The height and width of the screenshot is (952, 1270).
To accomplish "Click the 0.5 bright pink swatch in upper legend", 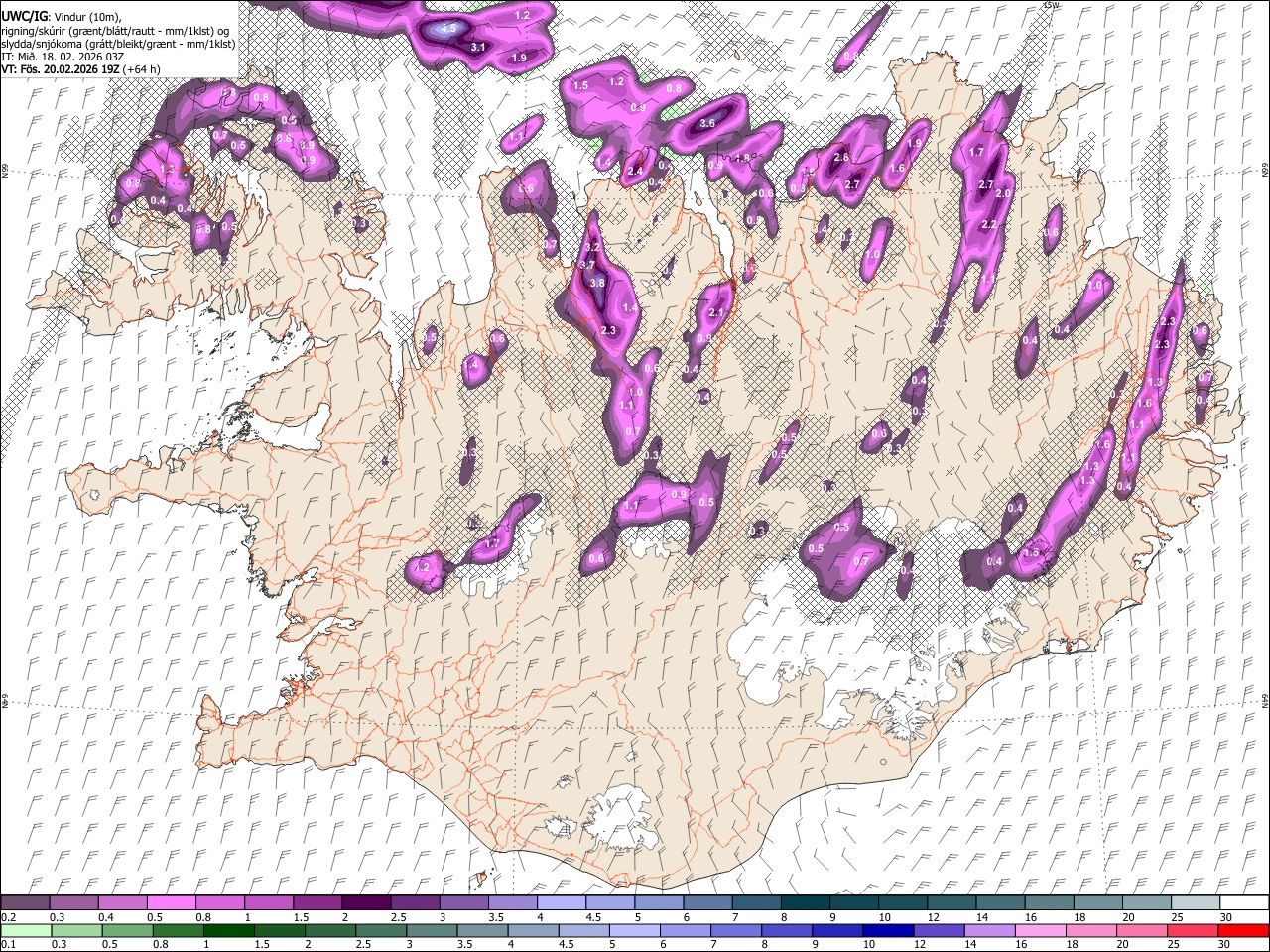I will pyautogui.click(x=172, y=902).
